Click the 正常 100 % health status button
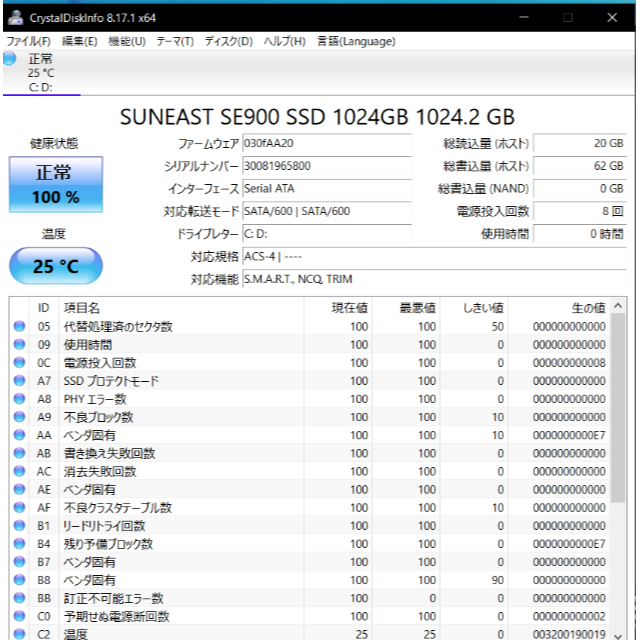 tap(56, 184)
